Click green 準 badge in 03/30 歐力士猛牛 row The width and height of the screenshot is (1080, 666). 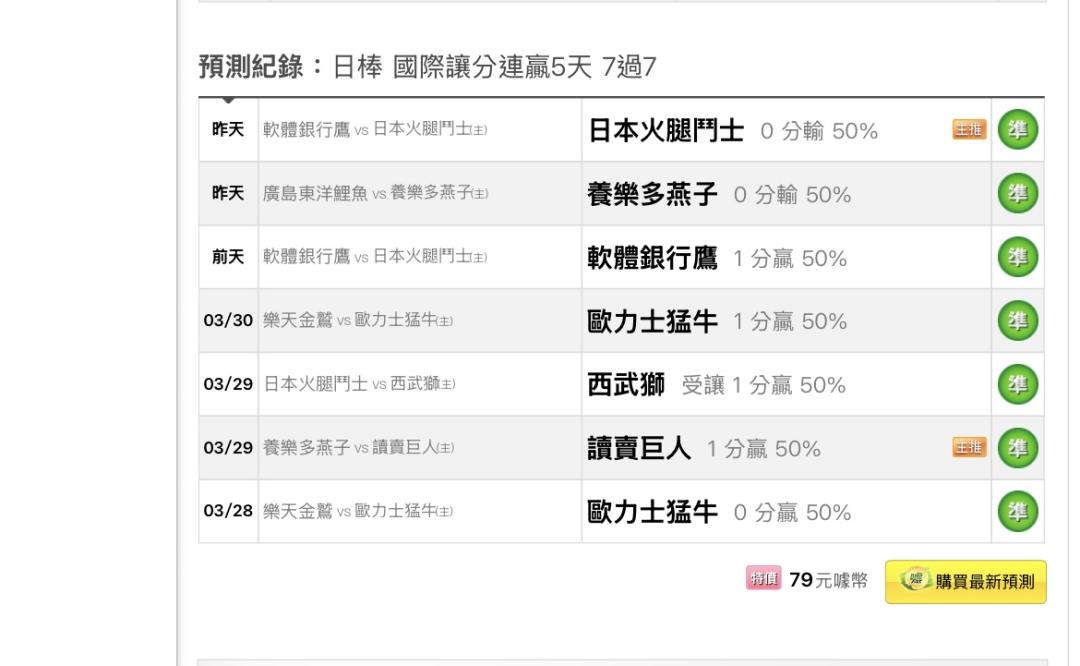[1017, 320]
